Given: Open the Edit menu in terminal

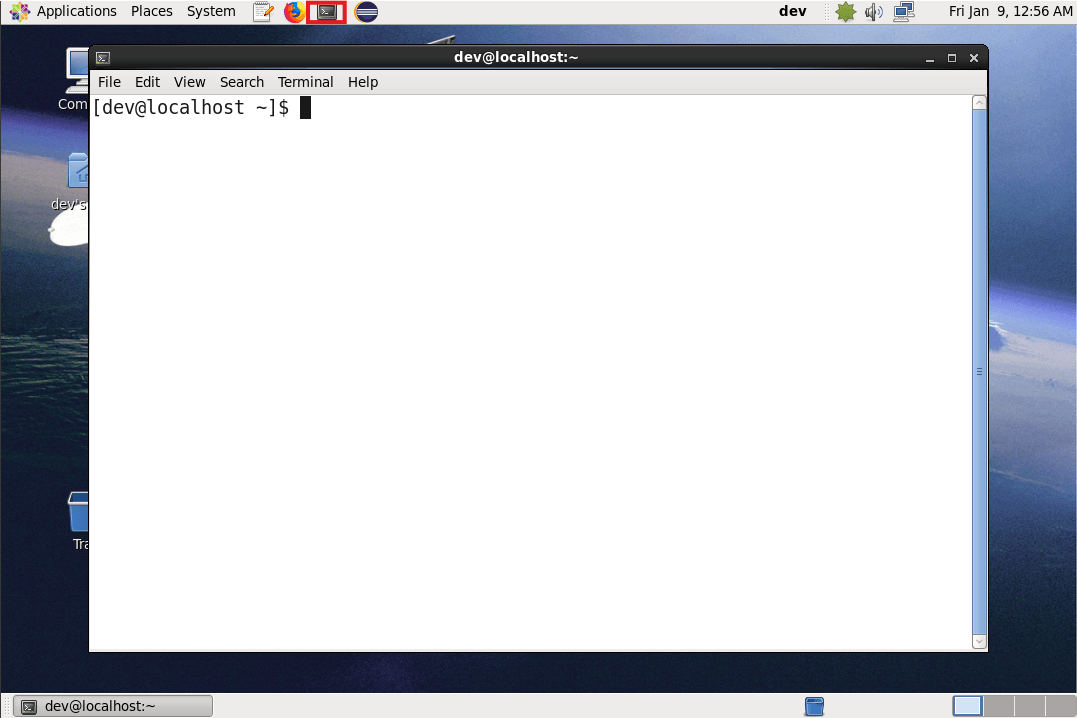Looking at the screenshot, I should (x=147, y=82).
